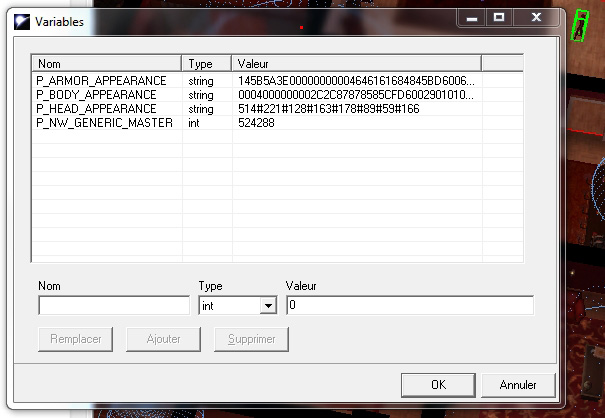Viewport: 605px width, 418px height.
Task: Click the Variables window title icon
Action: [22, 22]
